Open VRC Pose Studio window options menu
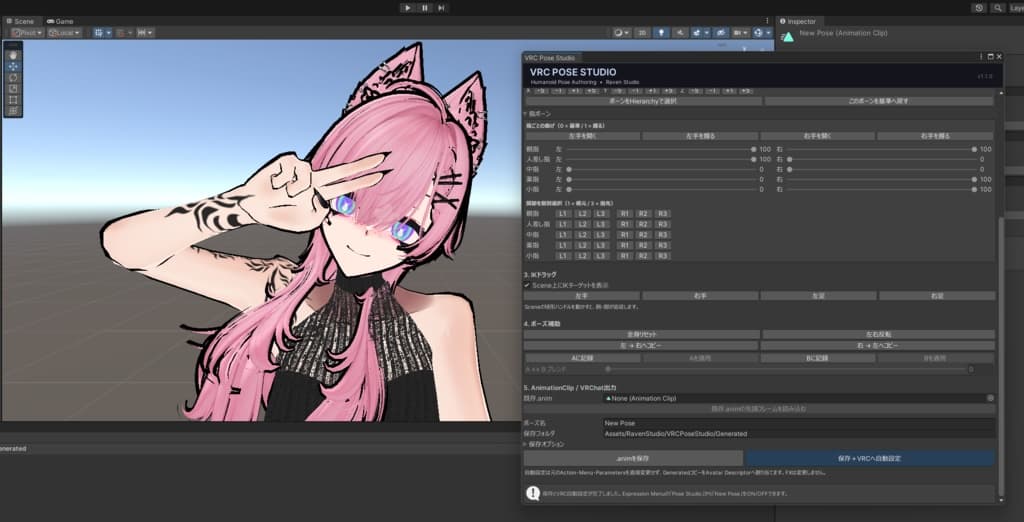The width and height of the screenshot is (1024, 522). (x=981, y=57)
